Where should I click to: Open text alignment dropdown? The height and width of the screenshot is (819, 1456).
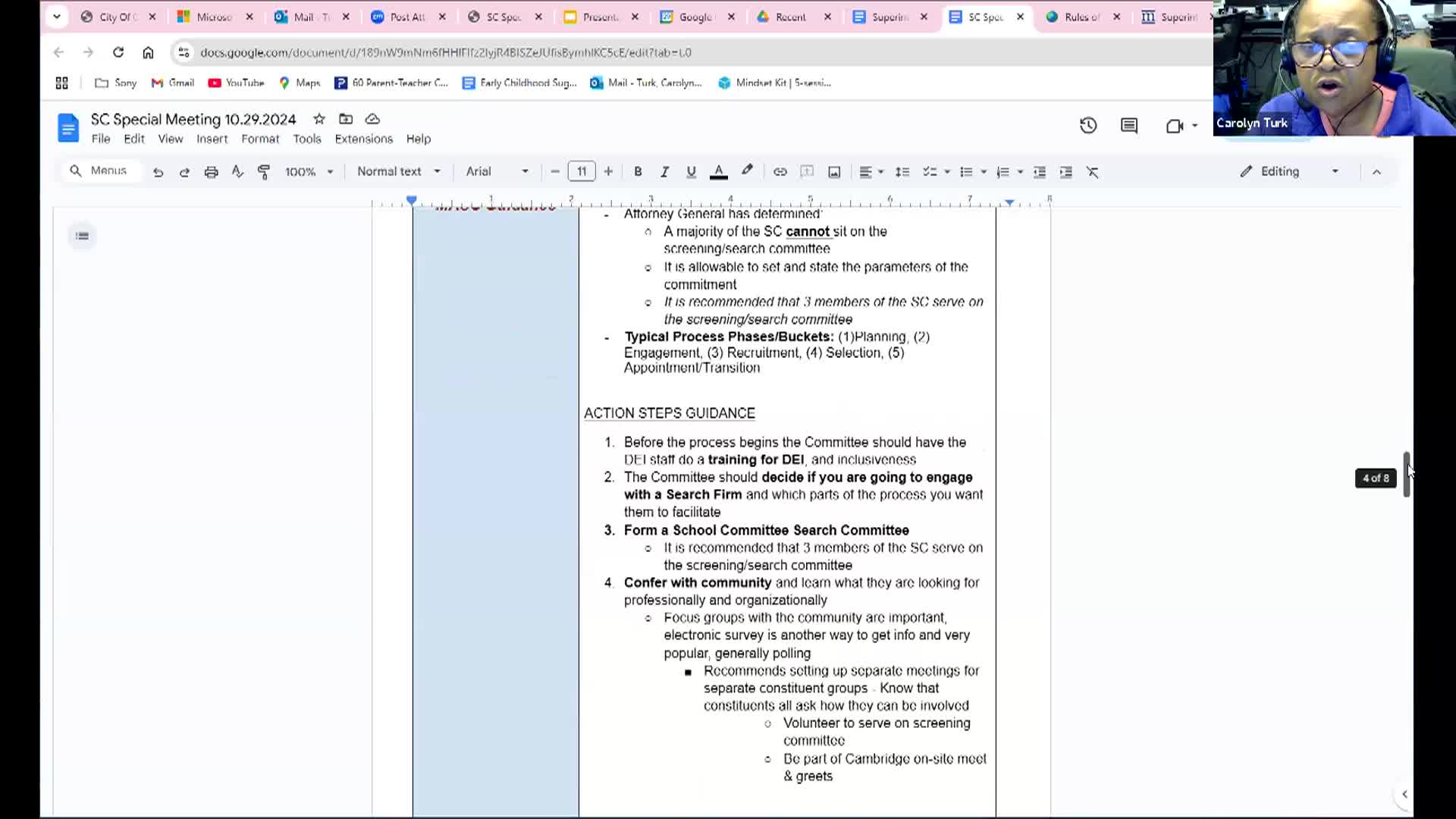871,172
